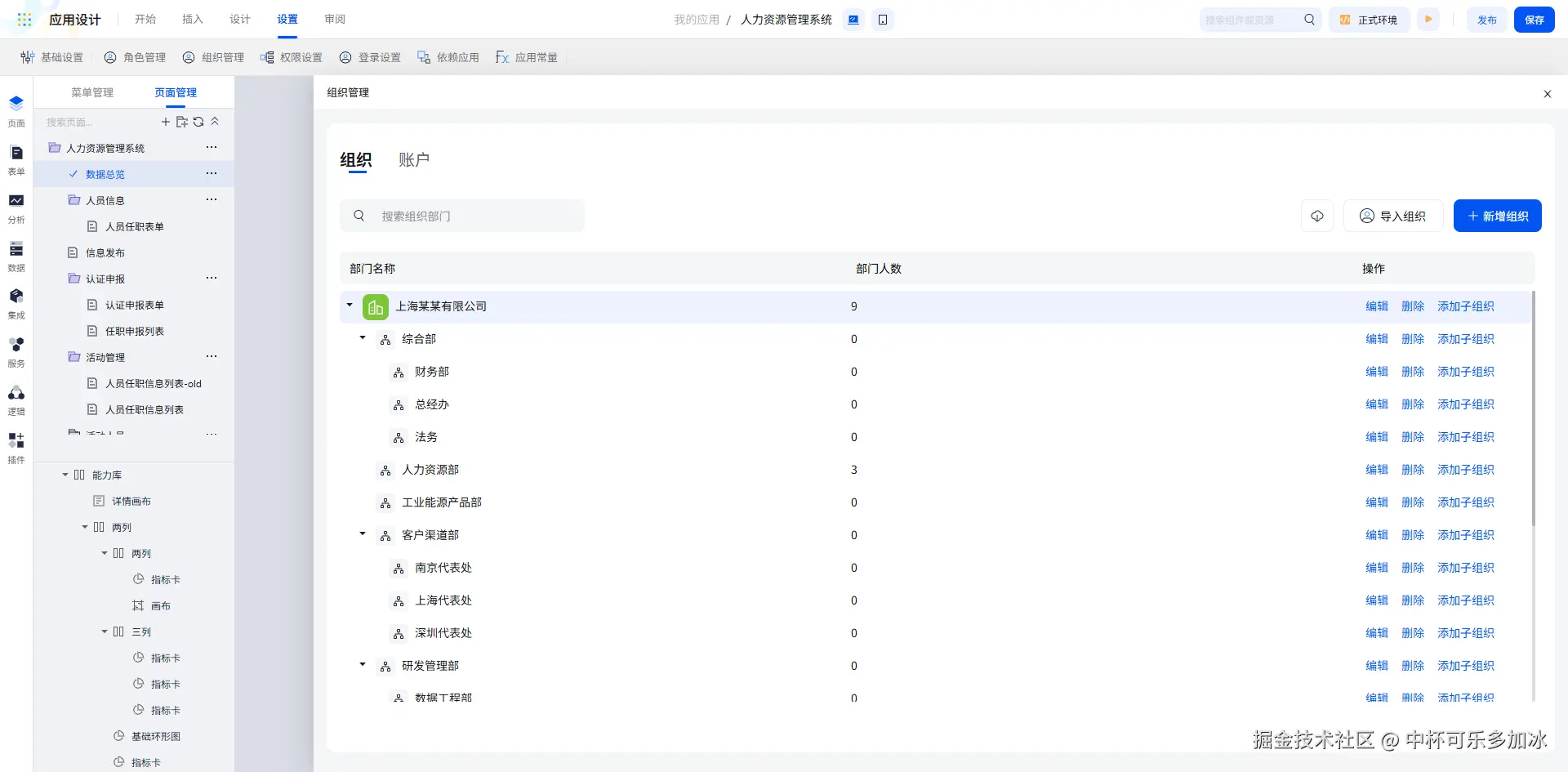This screenshot has width=1568, height=772.
Task: Open more options for 人力资源管理系统
Action: point(212,148)
